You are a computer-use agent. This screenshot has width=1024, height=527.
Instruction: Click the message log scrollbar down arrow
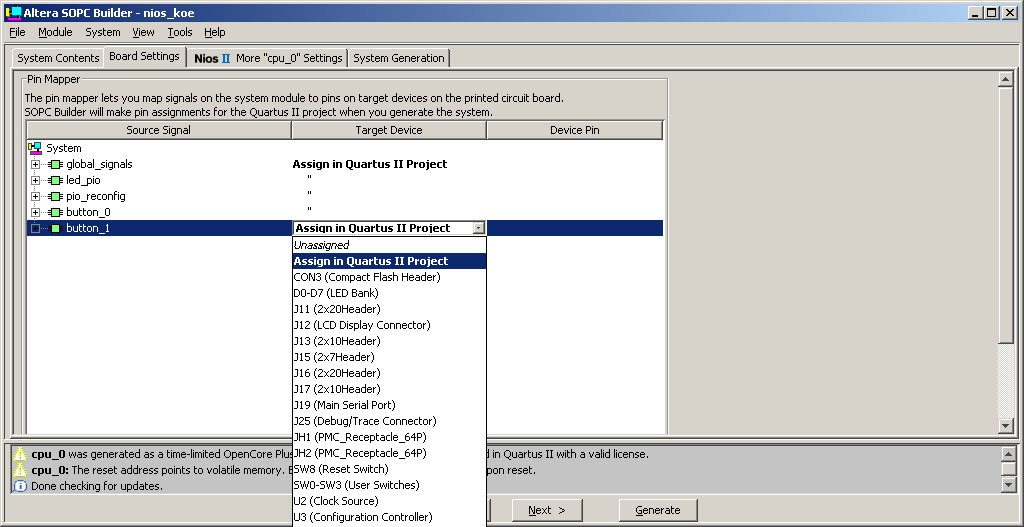tap(1008, 485)
